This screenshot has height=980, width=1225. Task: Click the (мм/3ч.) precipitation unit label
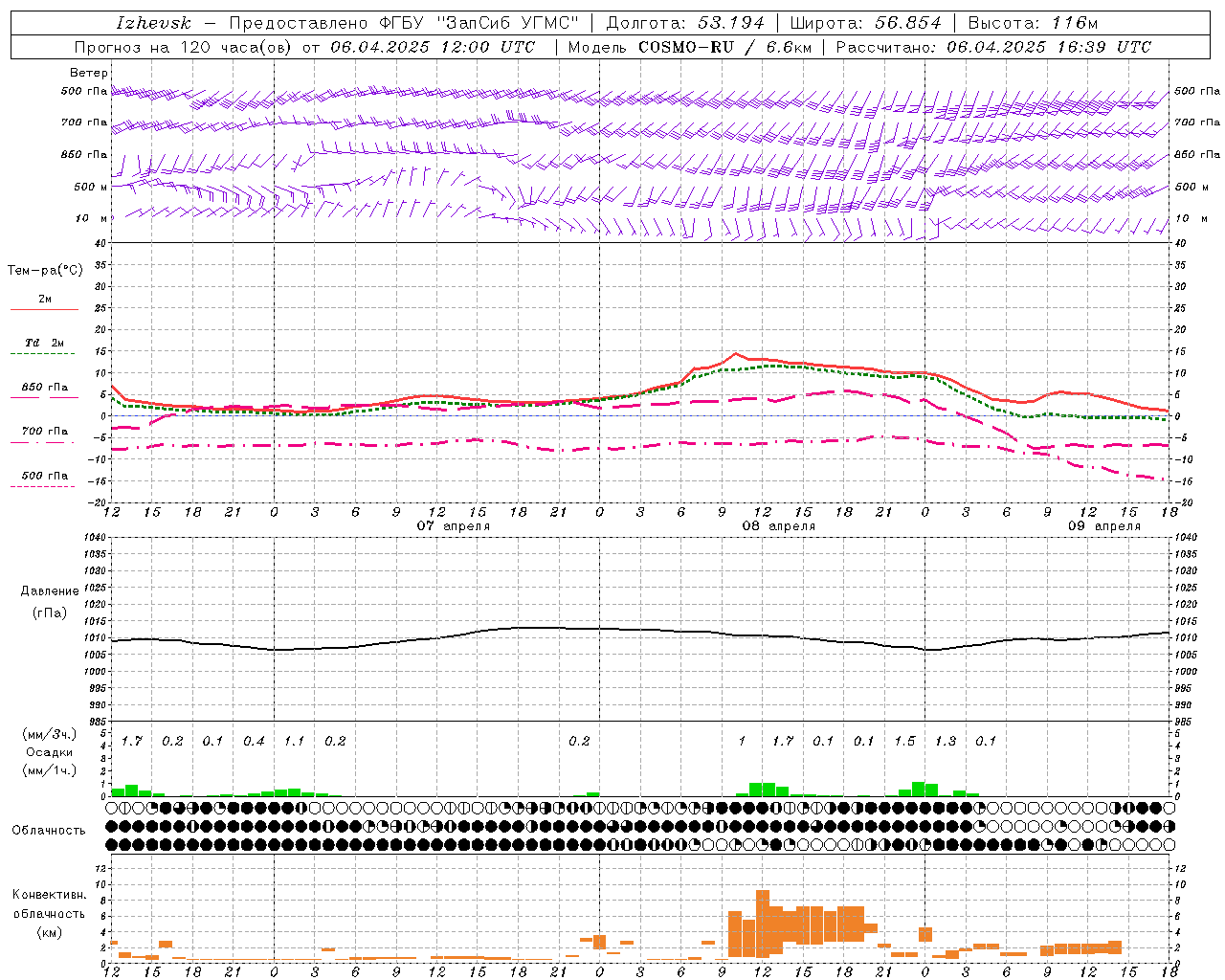(x=50, y=734)
